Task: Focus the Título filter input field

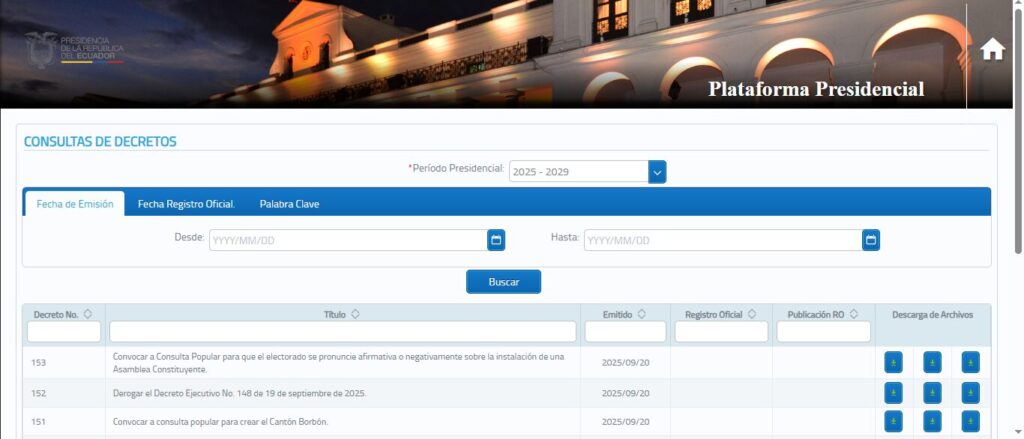Action: tap(342, 332)
